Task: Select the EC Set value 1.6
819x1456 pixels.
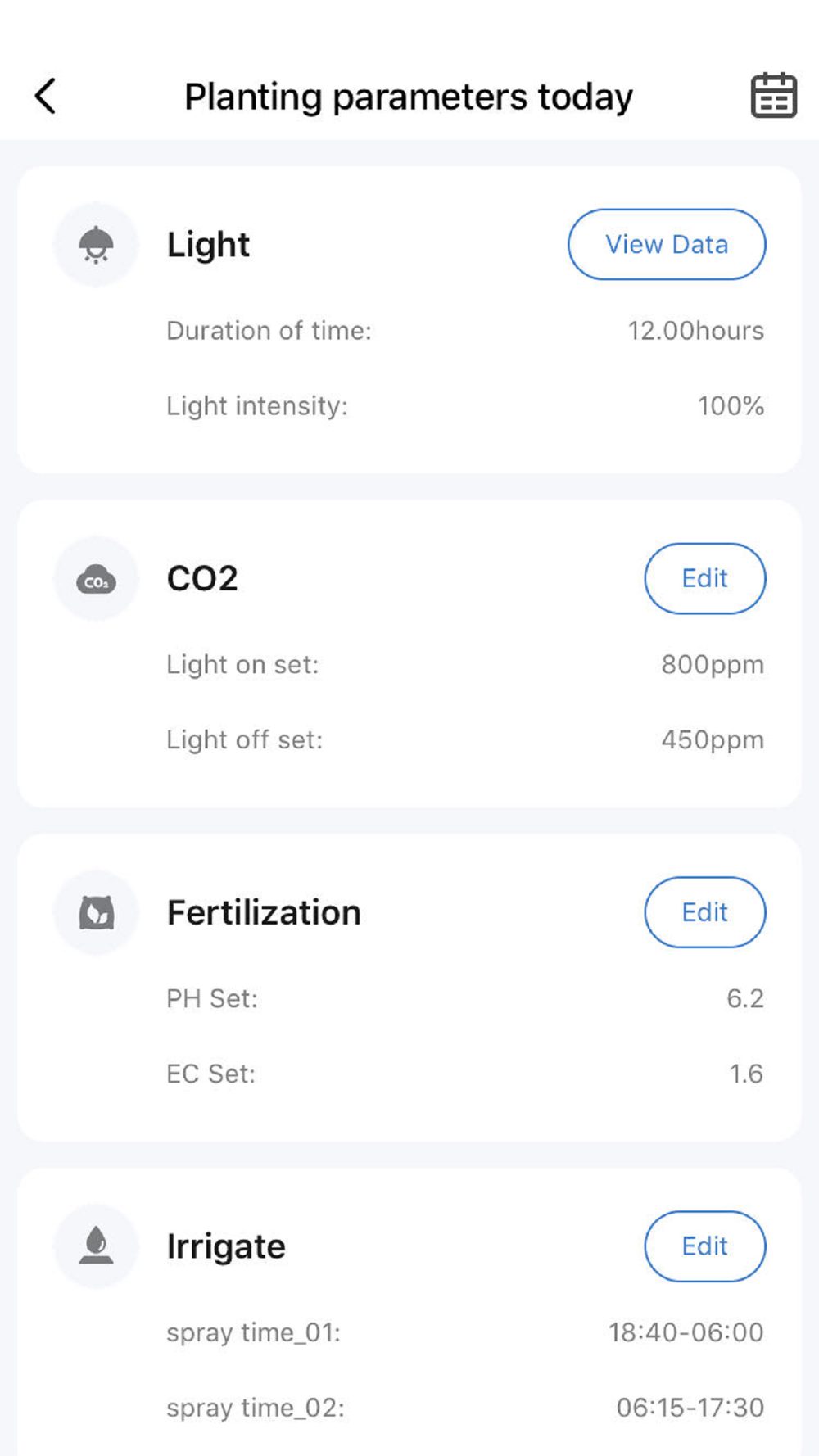Action: [x=746, y=1074]
